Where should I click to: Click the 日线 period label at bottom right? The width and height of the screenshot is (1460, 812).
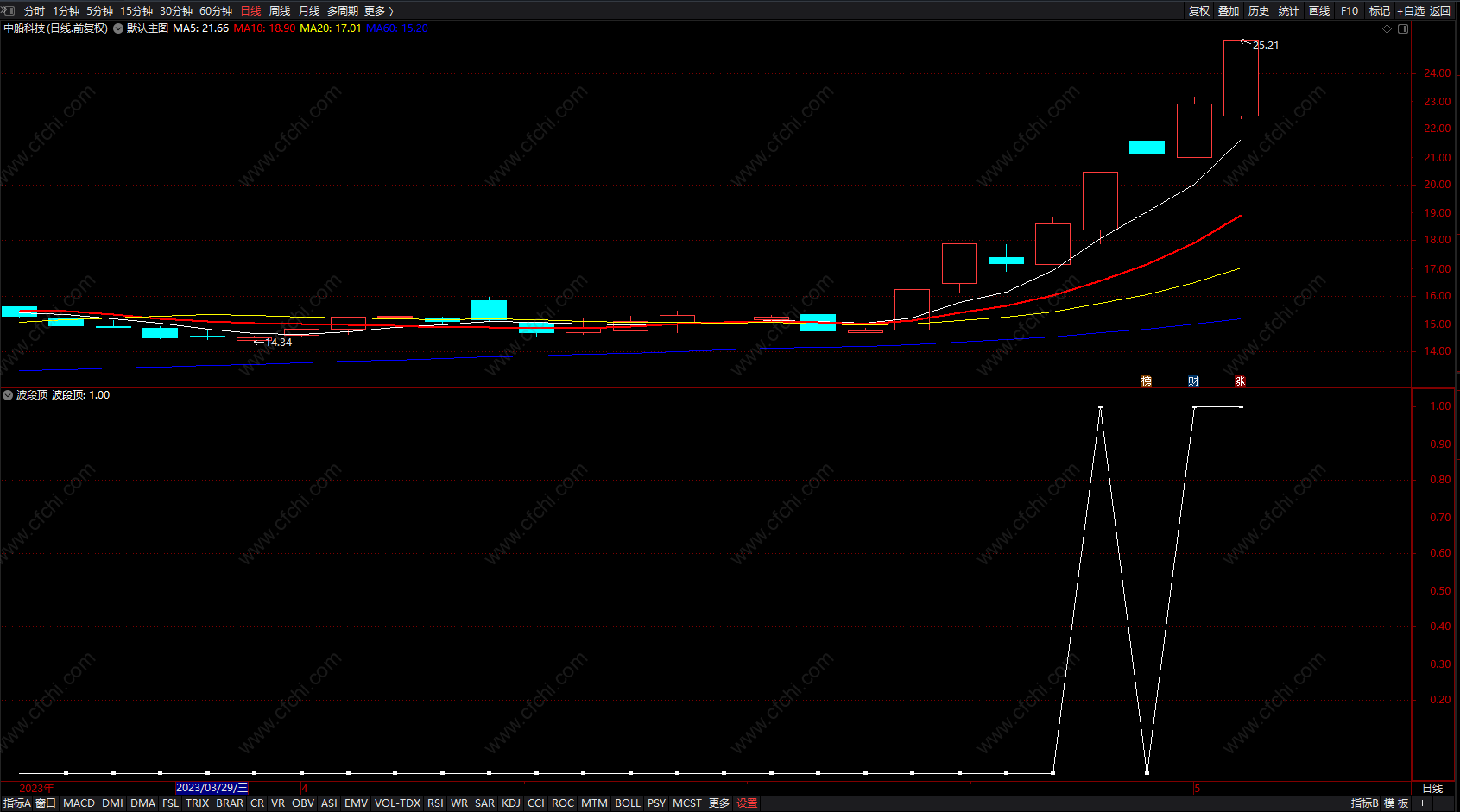[x=1433, y=788]
